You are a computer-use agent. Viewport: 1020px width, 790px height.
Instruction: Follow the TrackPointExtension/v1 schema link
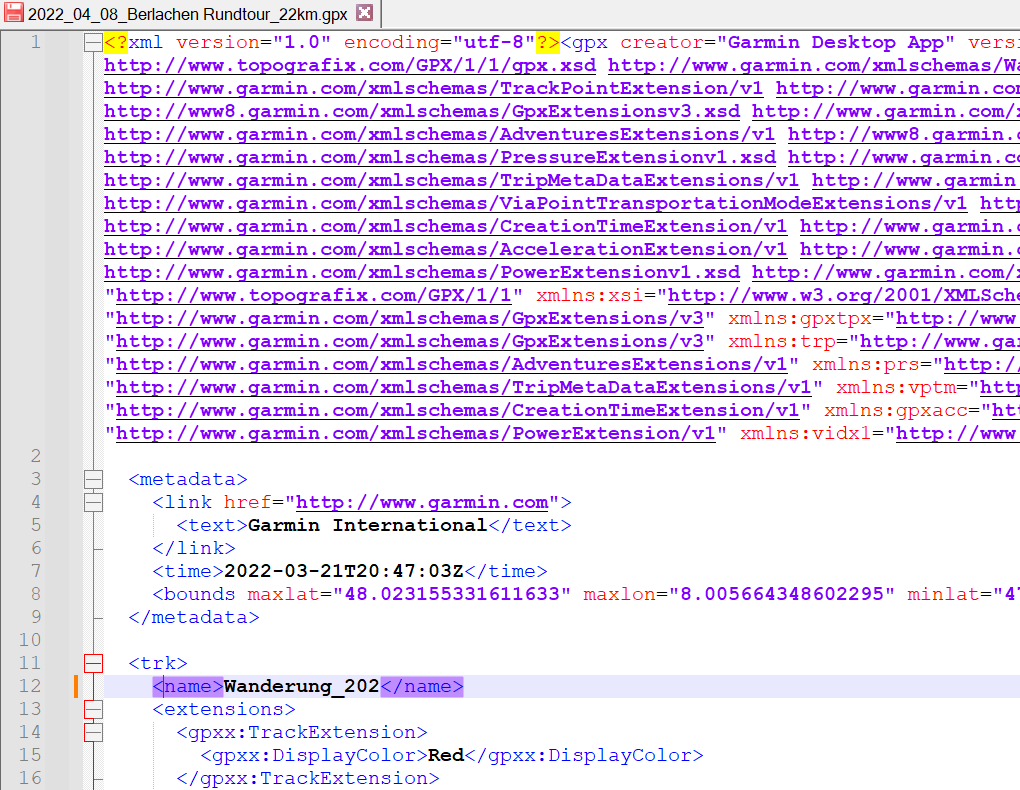(433, 88)
